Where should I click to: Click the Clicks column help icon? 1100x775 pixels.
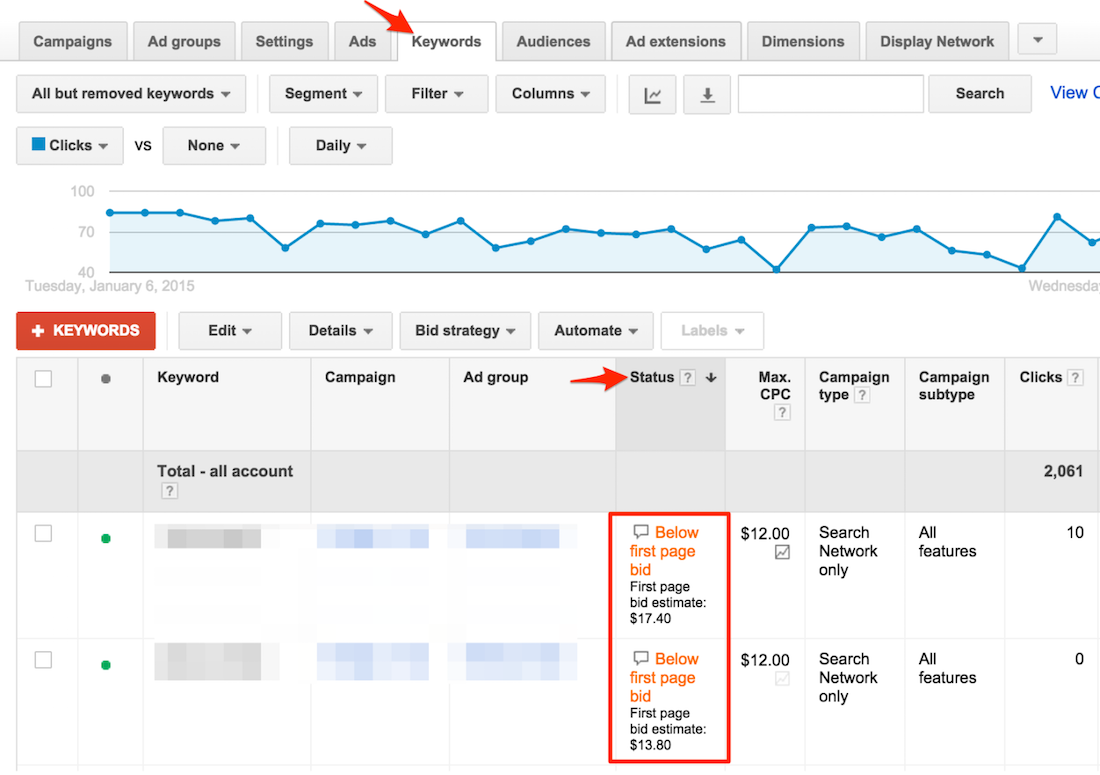pos(1076,377)
